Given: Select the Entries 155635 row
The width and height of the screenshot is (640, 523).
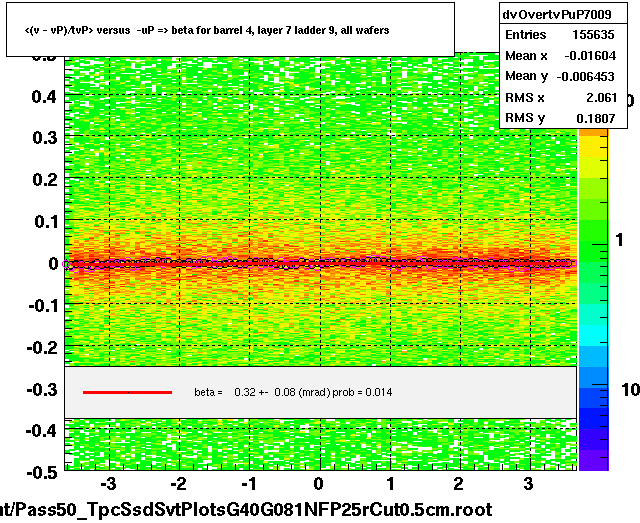Looking at the screenshot, I should coord(560,35).
